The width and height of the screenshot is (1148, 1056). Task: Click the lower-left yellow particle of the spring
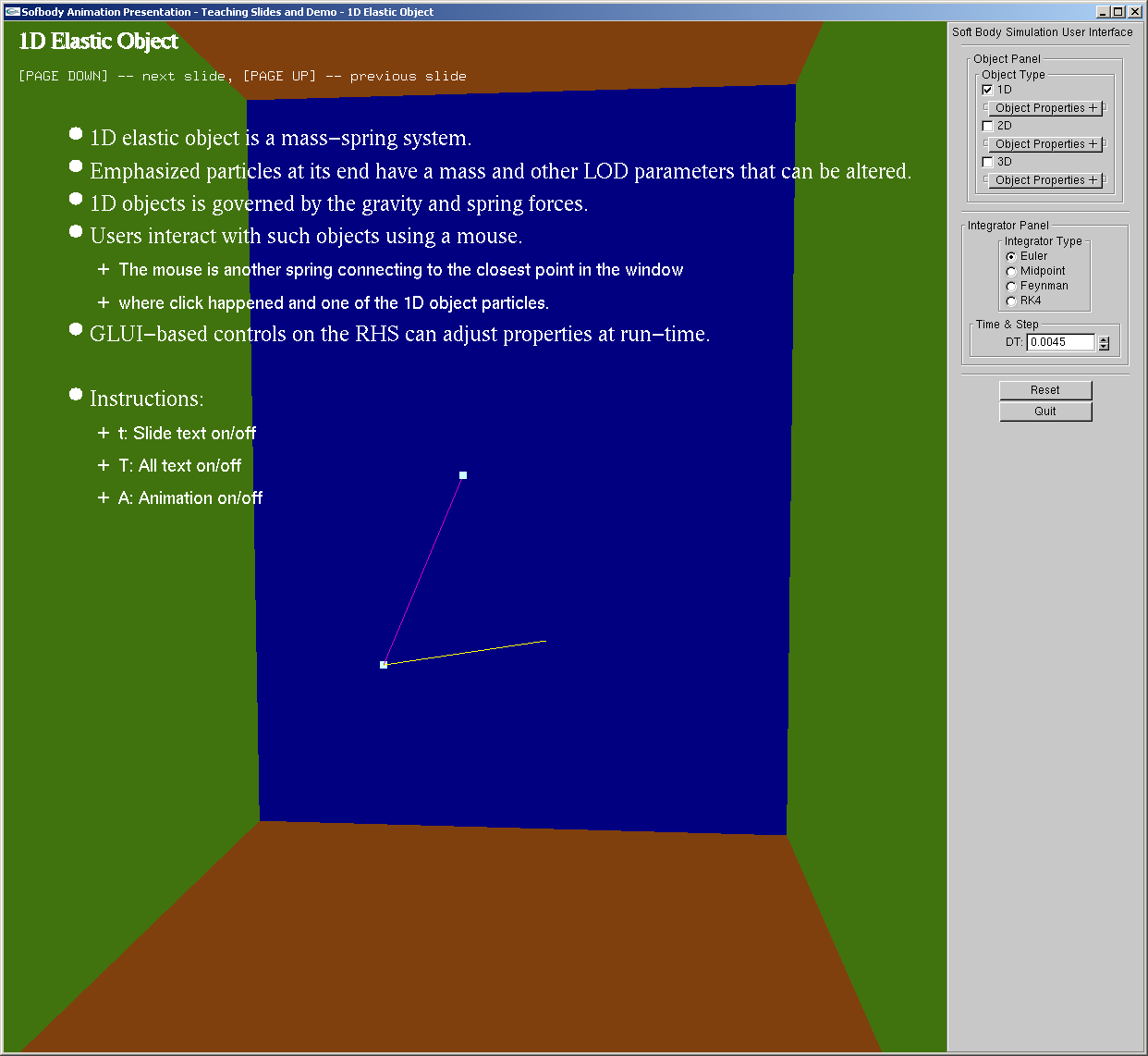coord(384,665)
